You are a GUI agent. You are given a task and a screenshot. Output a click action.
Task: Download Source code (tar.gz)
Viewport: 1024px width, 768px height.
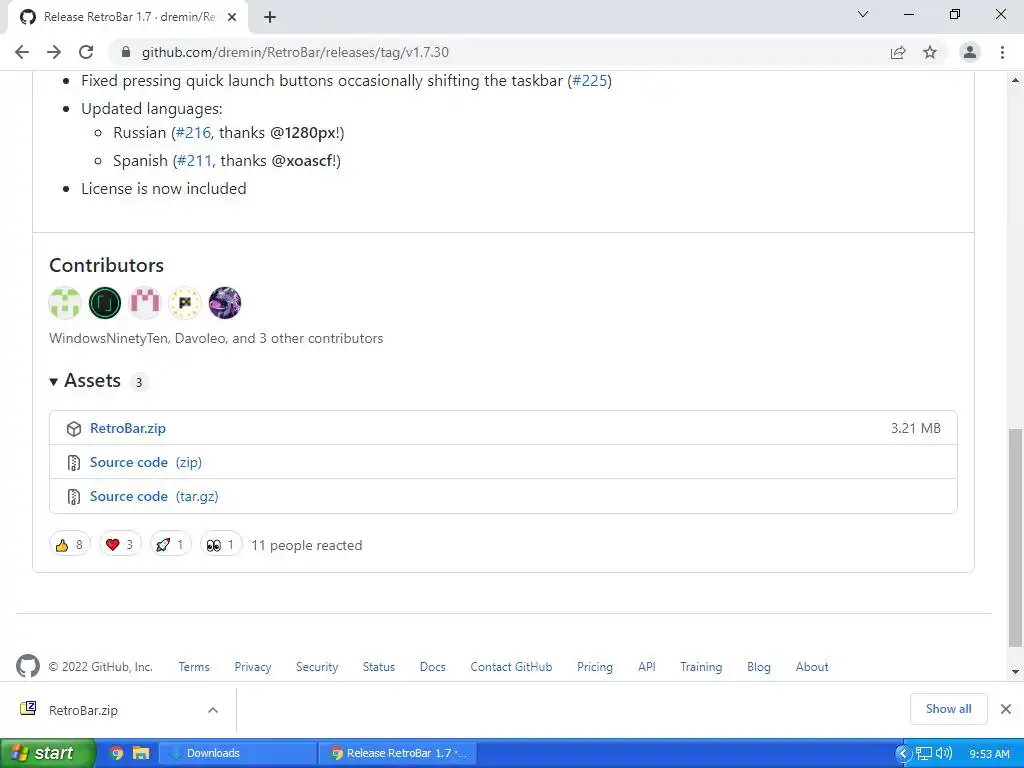[x=154, y=496]
